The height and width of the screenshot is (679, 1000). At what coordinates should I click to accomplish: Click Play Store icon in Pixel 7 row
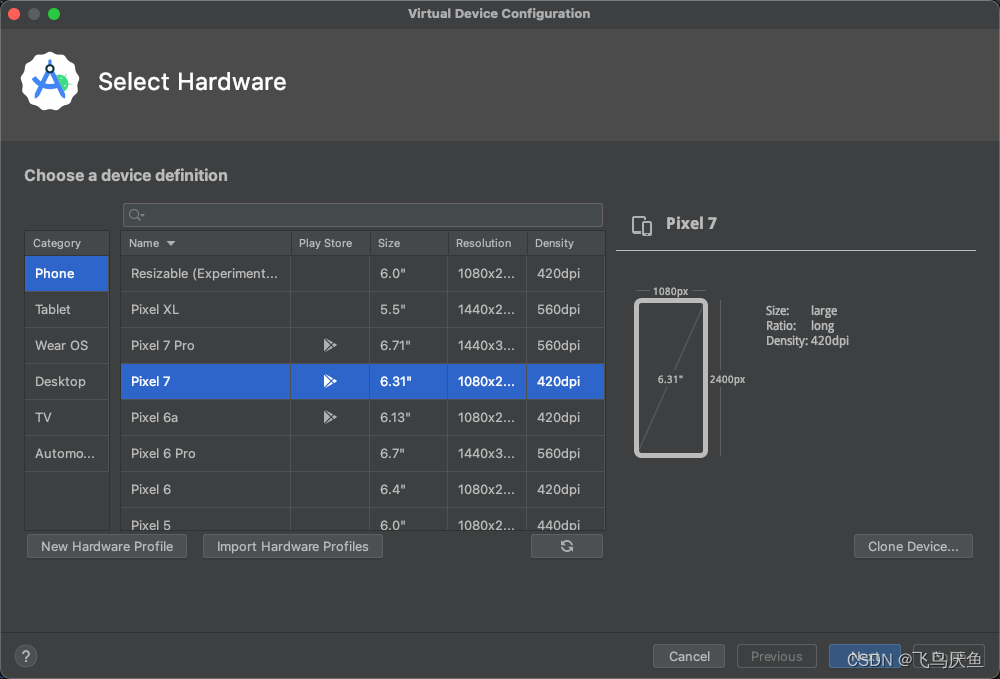330,381
